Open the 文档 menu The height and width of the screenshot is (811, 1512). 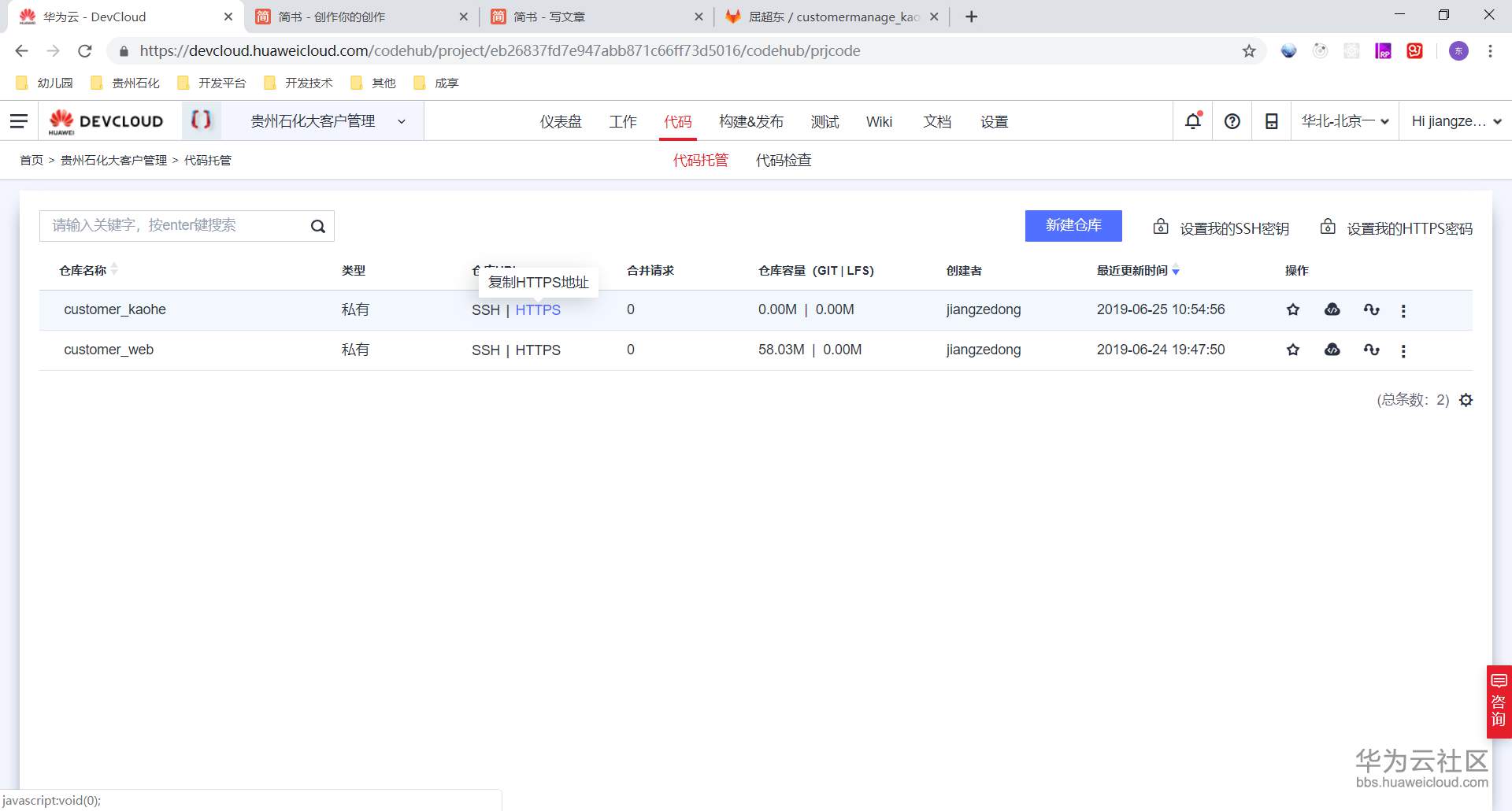pos(937,121)
